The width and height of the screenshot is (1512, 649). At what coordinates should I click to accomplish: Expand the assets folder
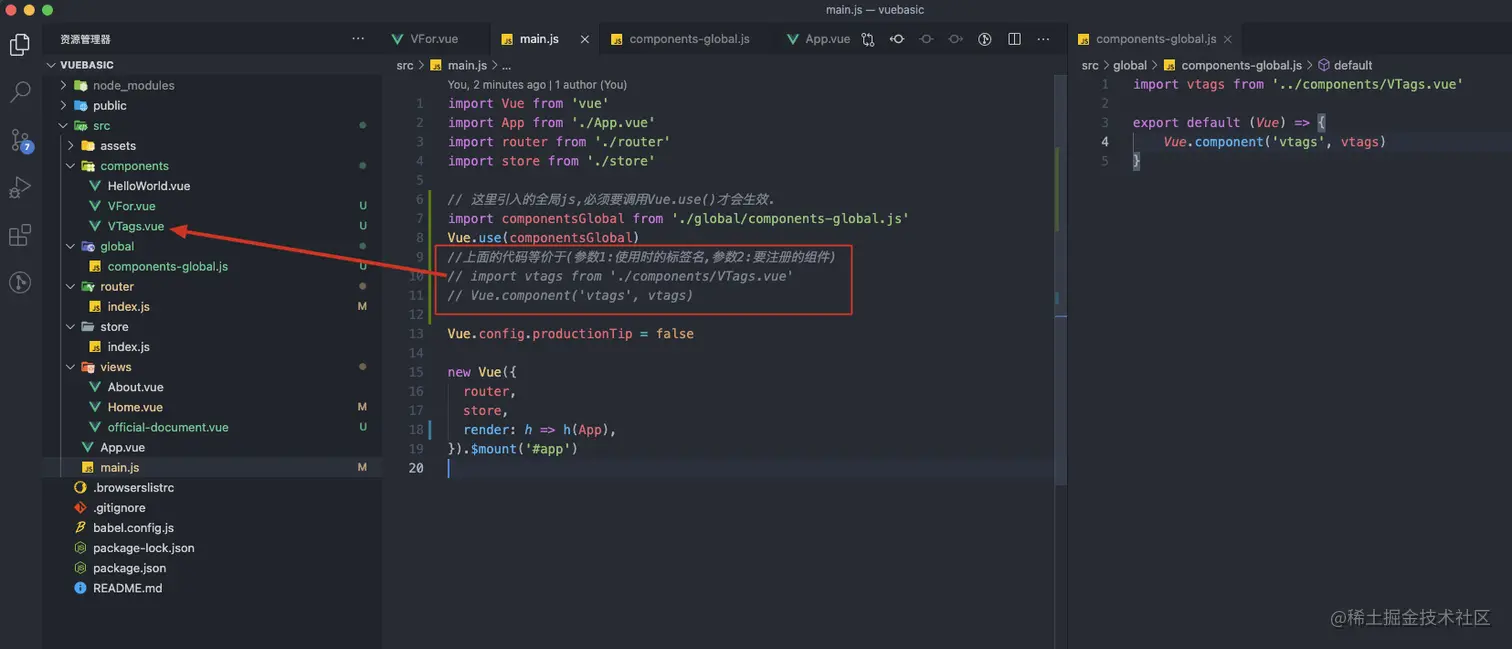[118, 146]
